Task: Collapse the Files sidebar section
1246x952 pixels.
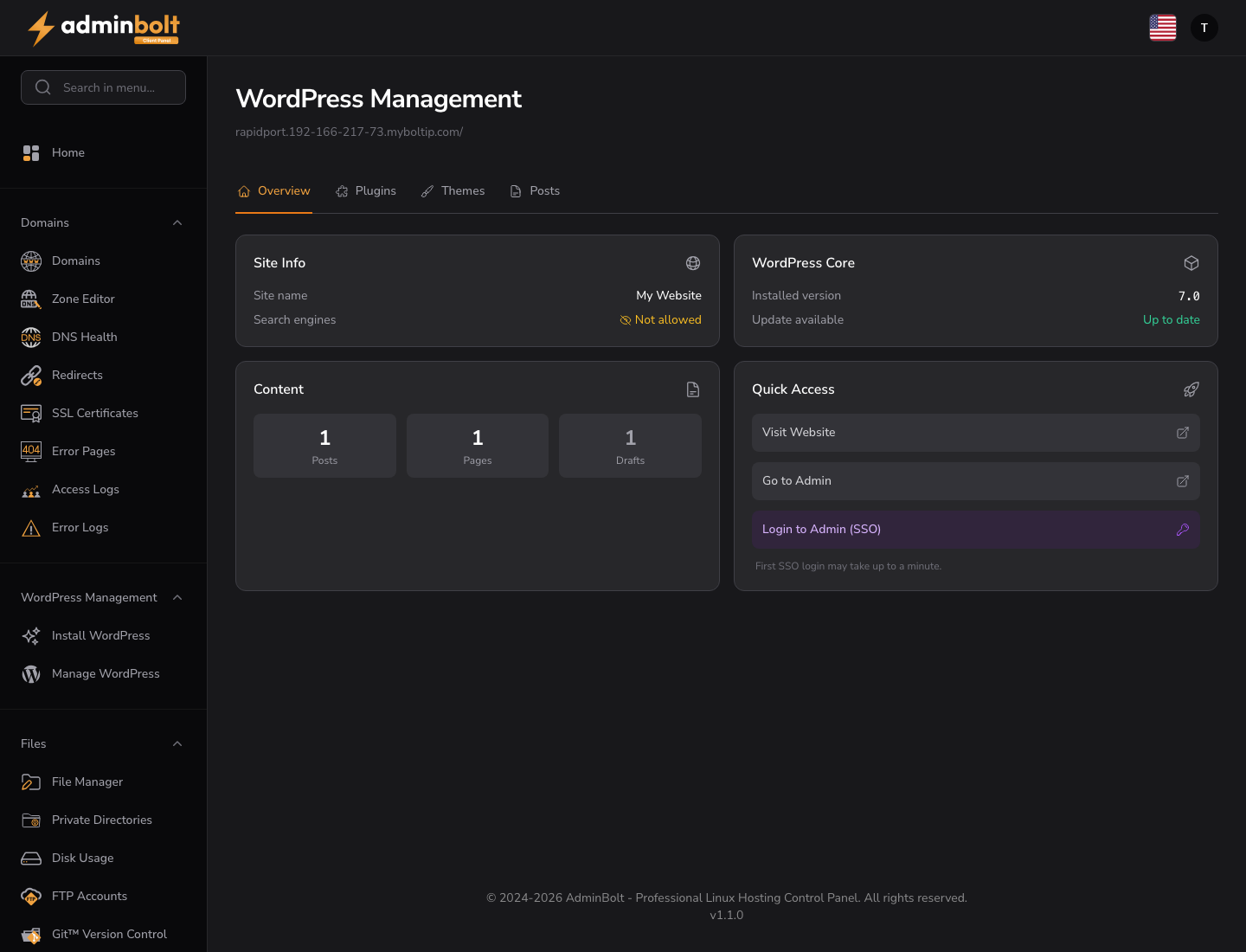Action: [x=177, y=743]
